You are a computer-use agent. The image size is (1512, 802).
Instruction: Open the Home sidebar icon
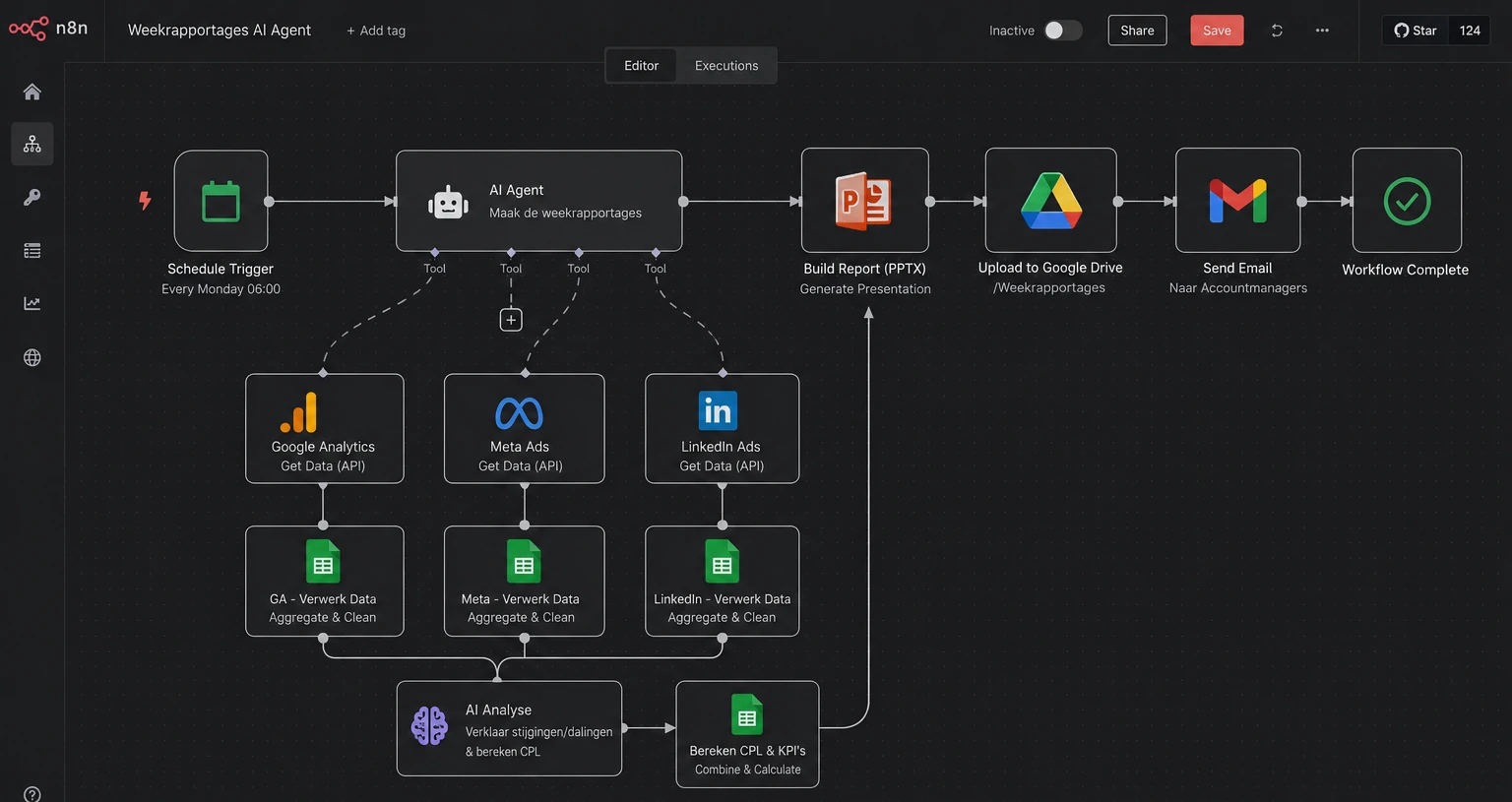(x=32, y=92)
